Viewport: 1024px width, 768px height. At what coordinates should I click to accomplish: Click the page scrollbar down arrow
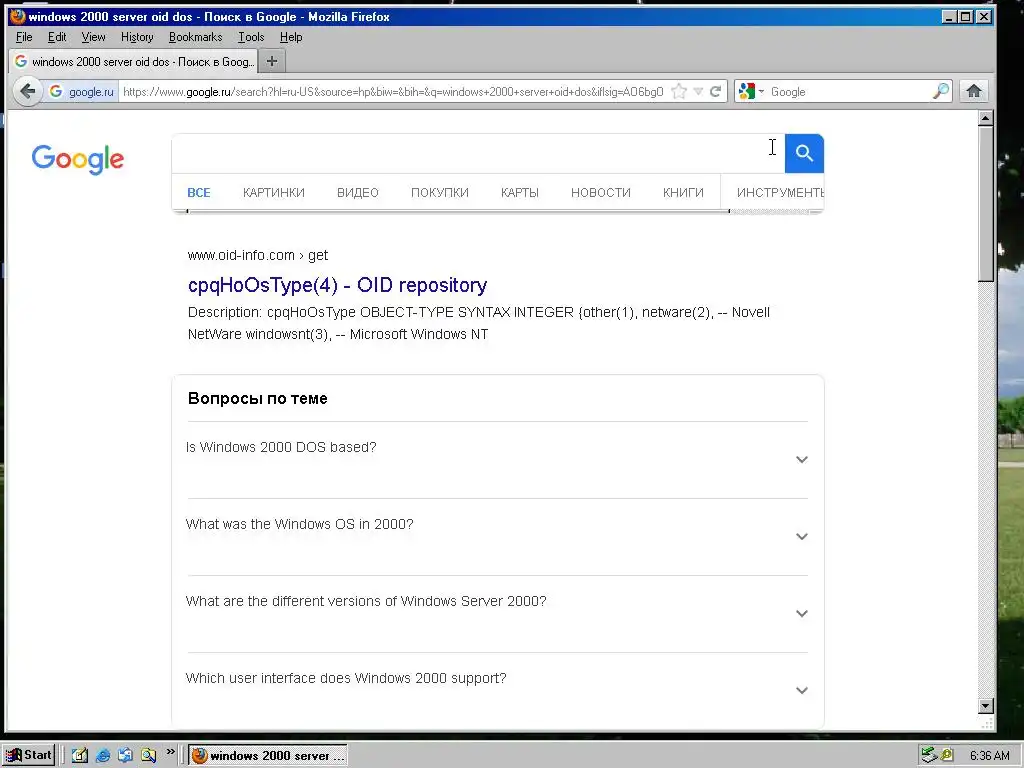click(x=986, y=705)
